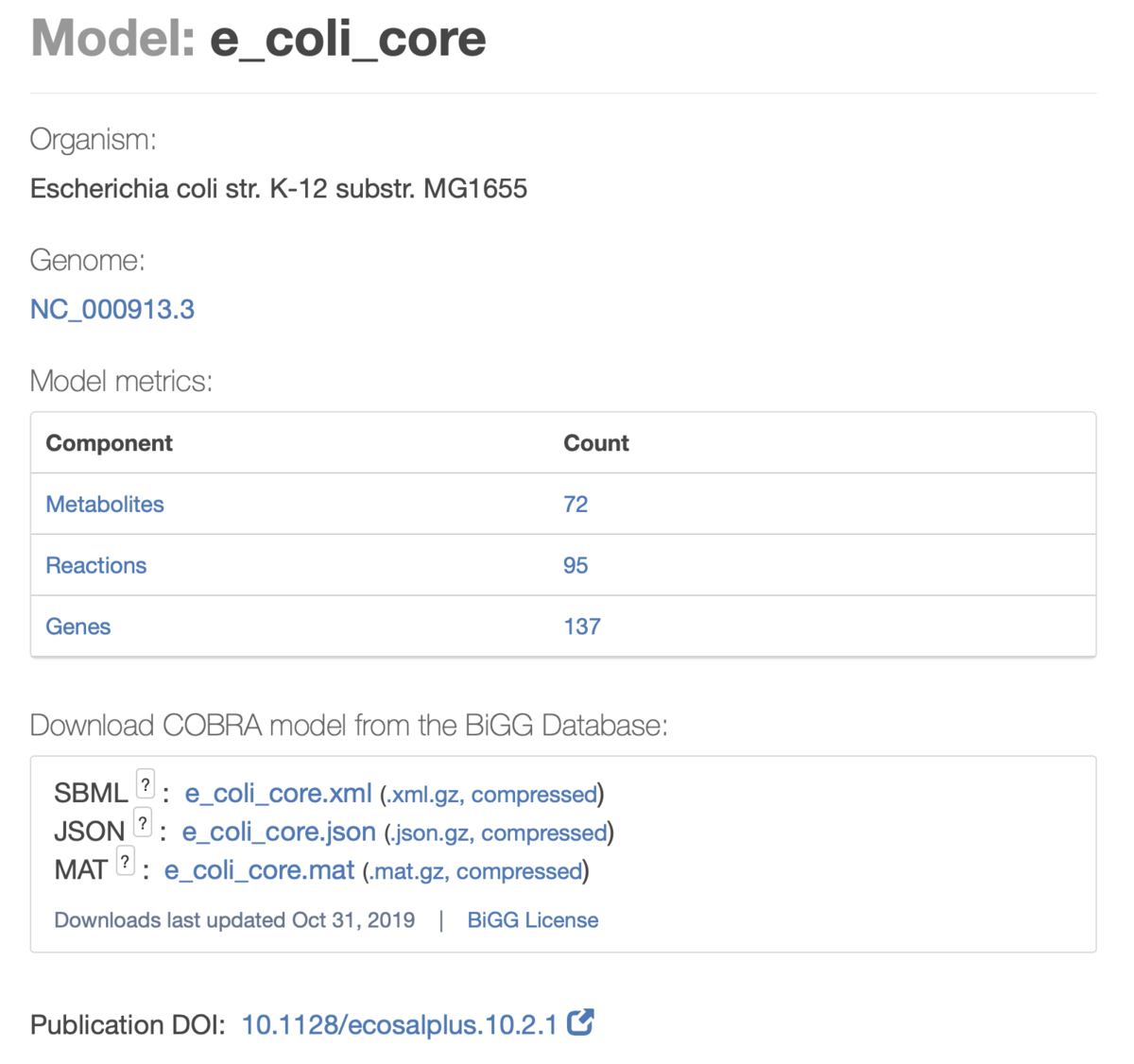Download the compressed .xml.gz file
Screen dimensions: 1134x1064
(493, 795)
